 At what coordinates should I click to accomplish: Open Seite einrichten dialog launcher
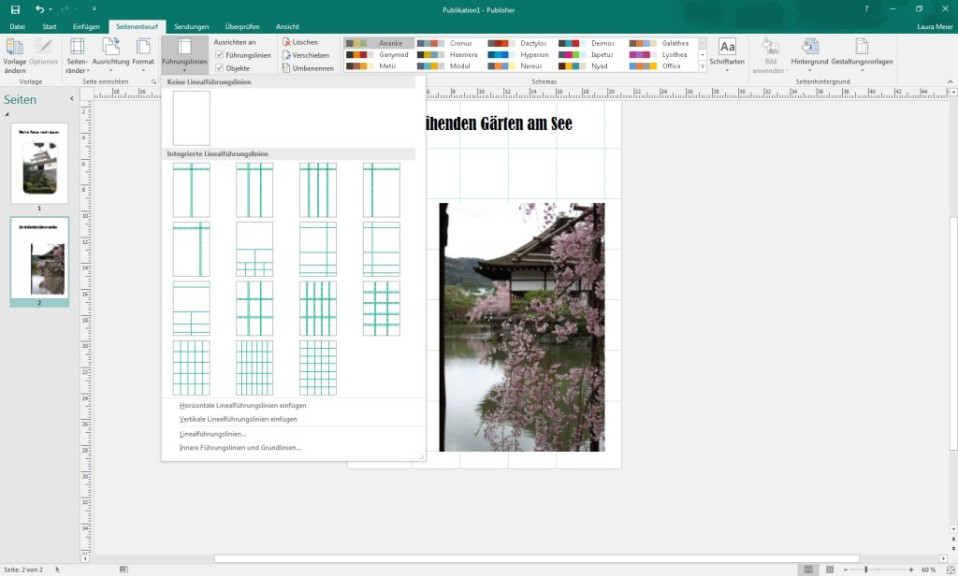pos(153,81)
